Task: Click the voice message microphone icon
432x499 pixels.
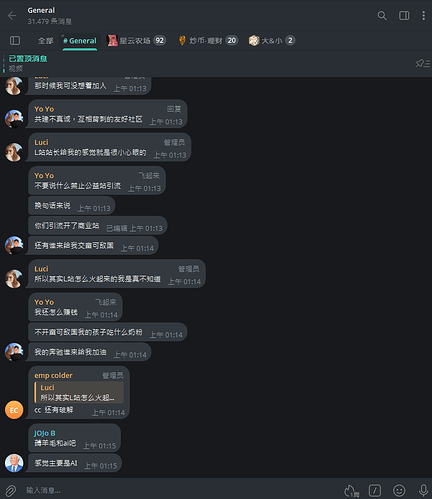Action: tap(423, 490)
